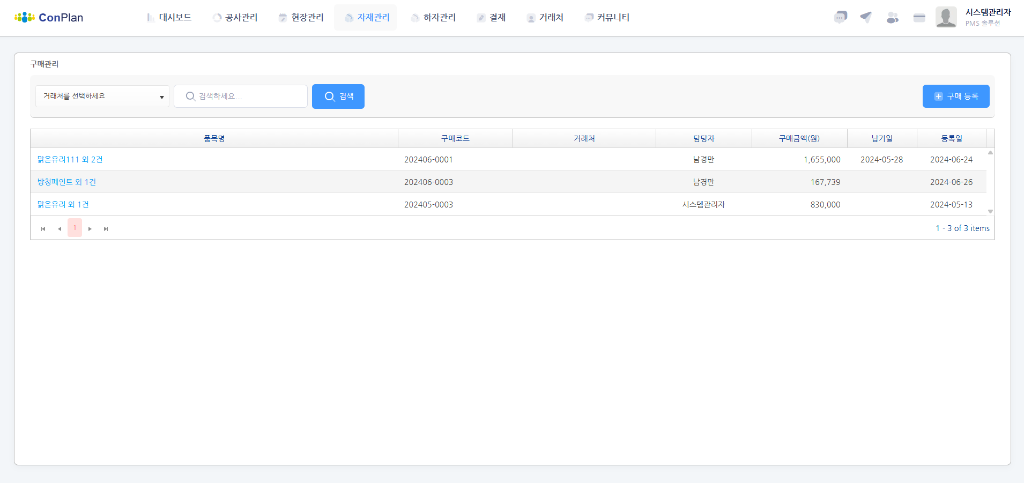Image resolution: width=1024 pixels, height=483 pixels.
Task: Click amount 1,655,000
Action: coord(822,159)
